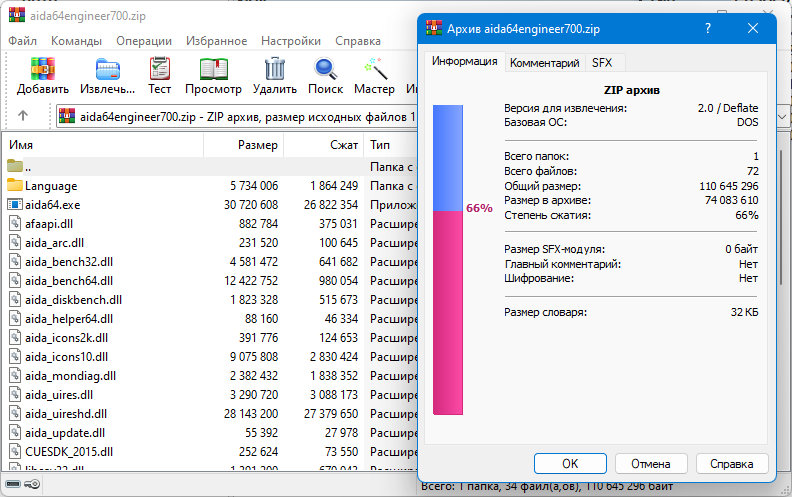Switch to the Комментарий tab

point(544,63)
